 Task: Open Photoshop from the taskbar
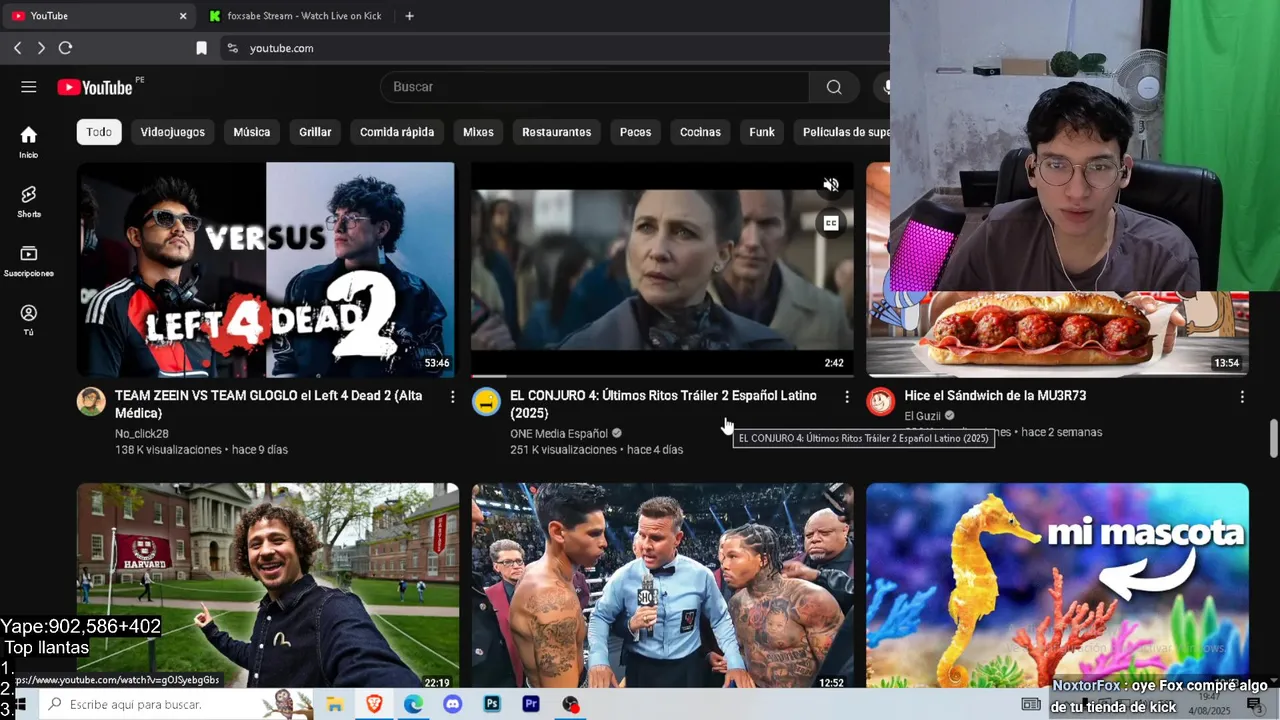pos(491,704)
